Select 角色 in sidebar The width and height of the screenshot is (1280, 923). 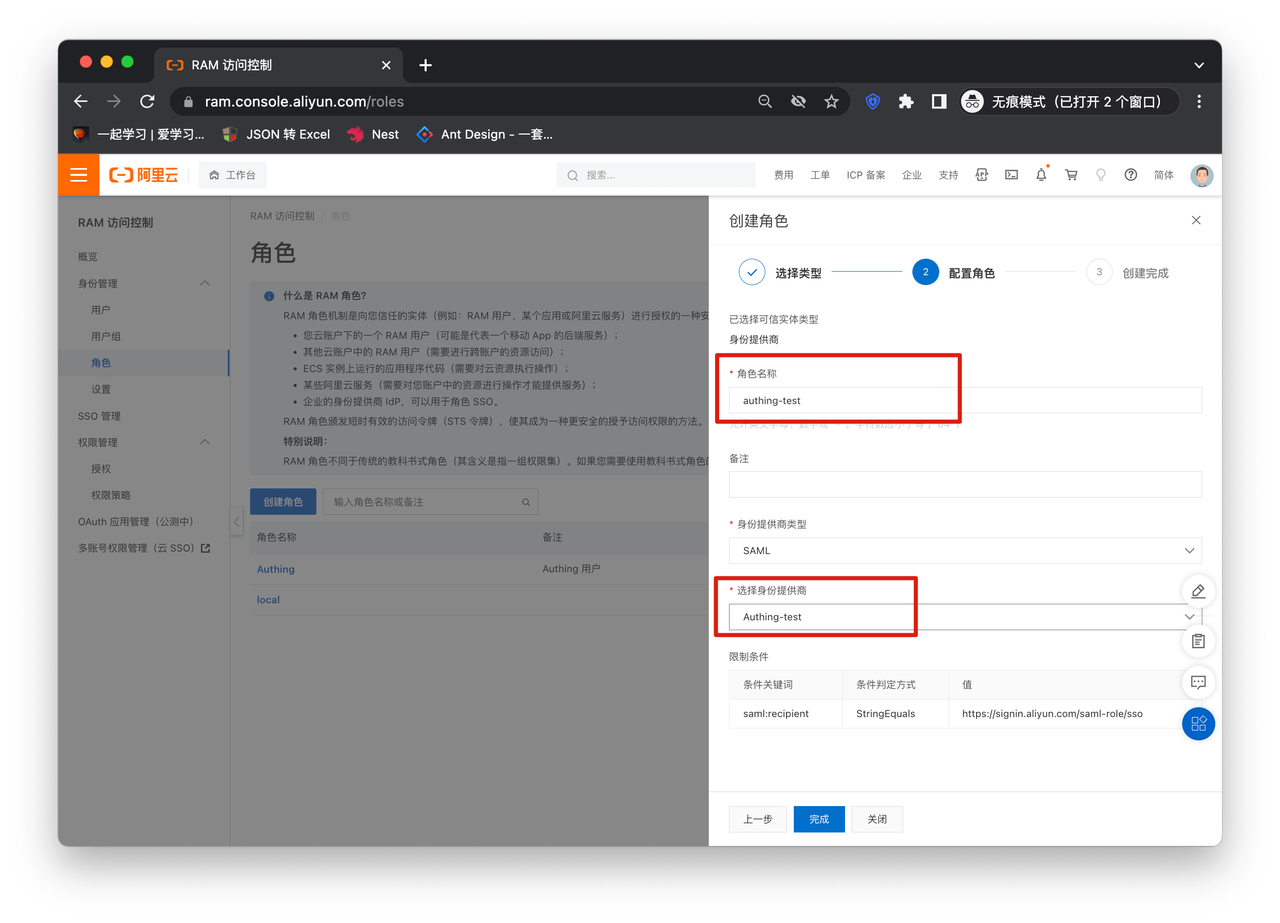coord(101,363)
